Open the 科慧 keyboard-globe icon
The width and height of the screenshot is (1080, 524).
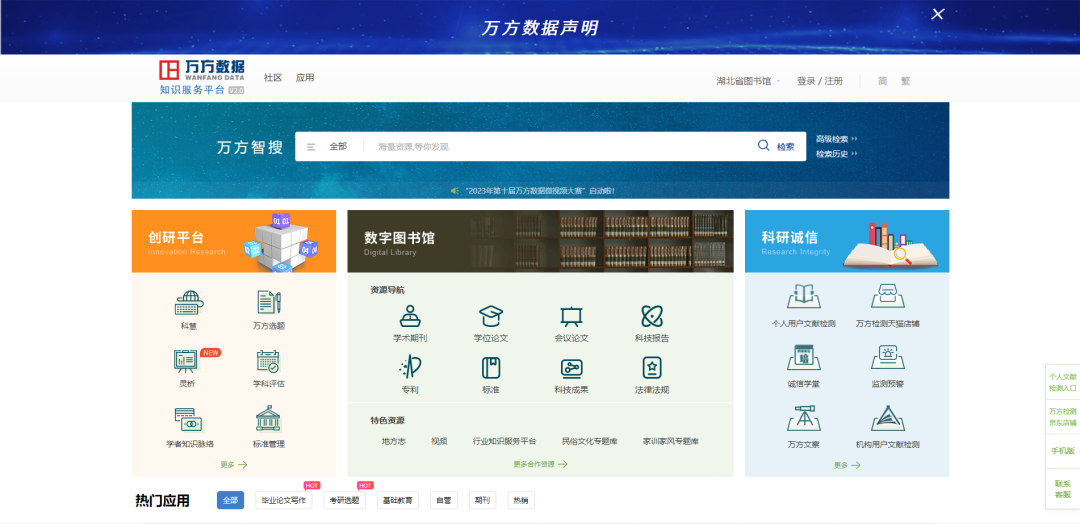tap(189, 304)
